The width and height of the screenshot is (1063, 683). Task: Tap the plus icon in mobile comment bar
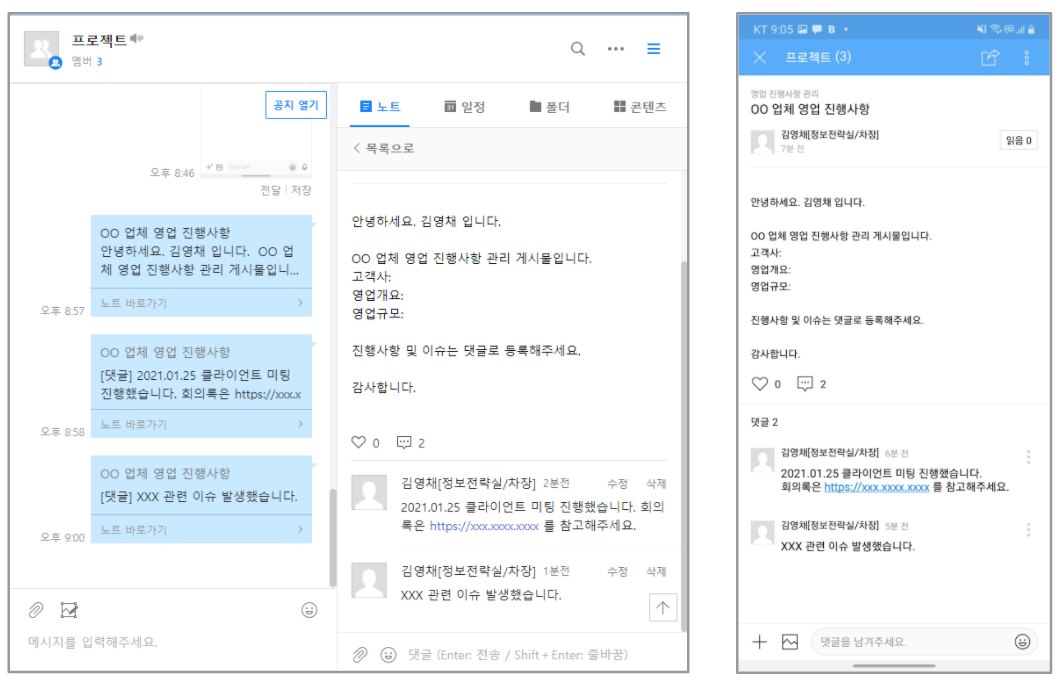[x=759, y=642]
